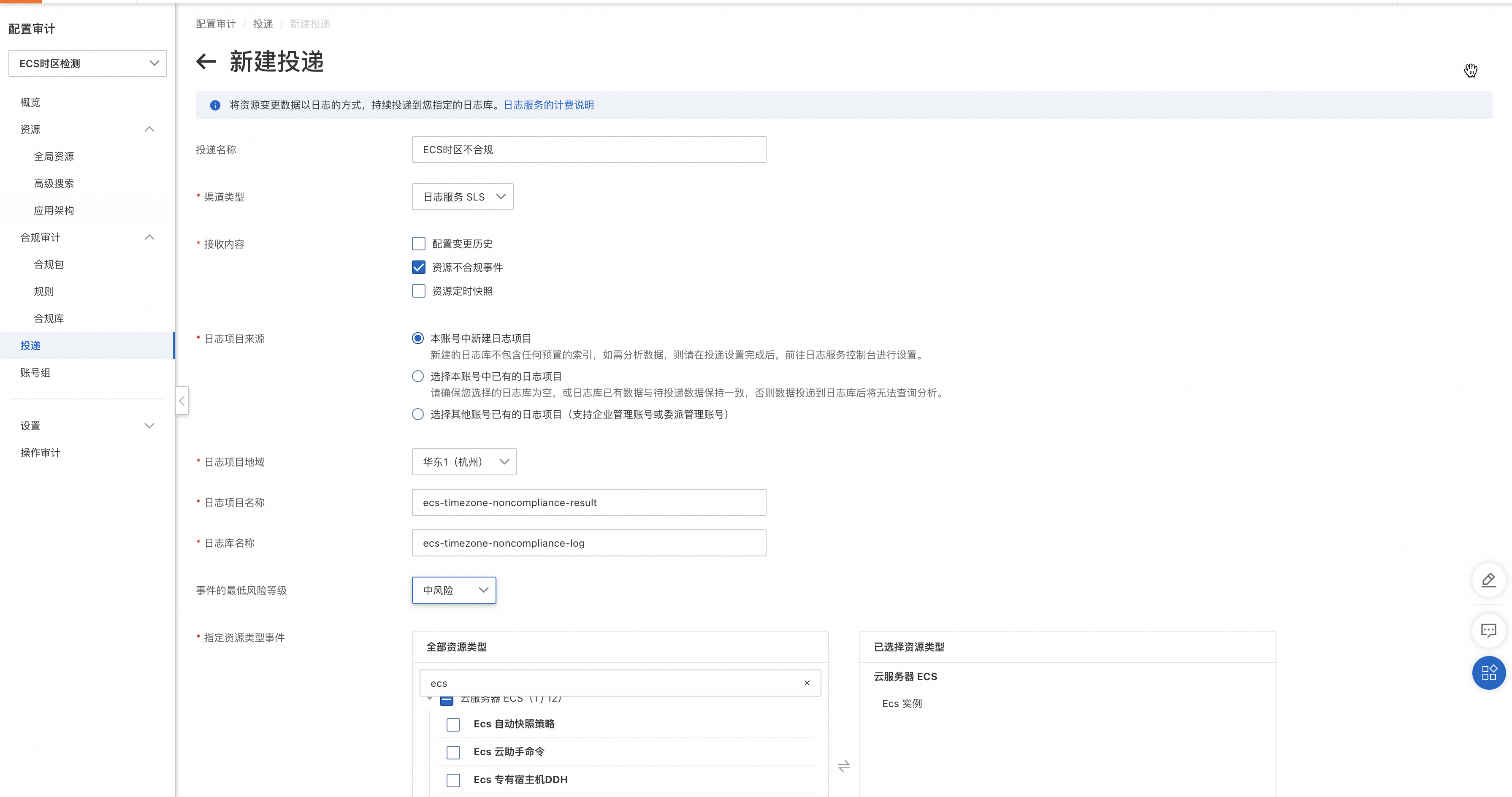
Task: Click the transfer arrows between resource lists
Action: [x=843, y=766]
